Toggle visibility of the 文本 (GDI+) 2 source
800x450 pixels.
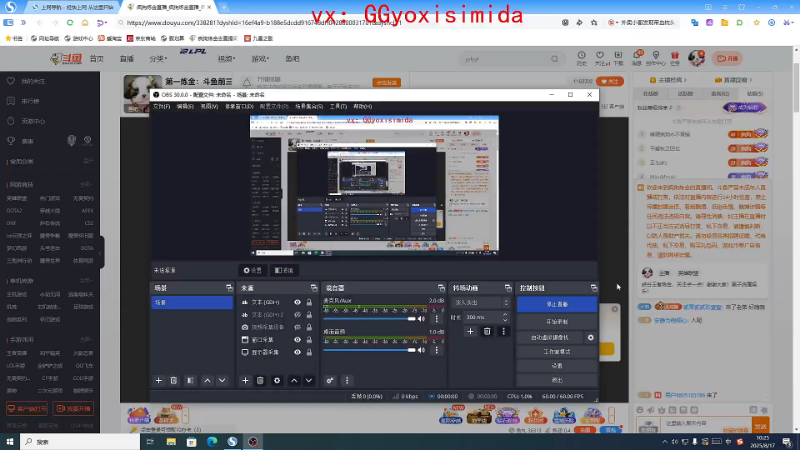(x=297, y=315)
